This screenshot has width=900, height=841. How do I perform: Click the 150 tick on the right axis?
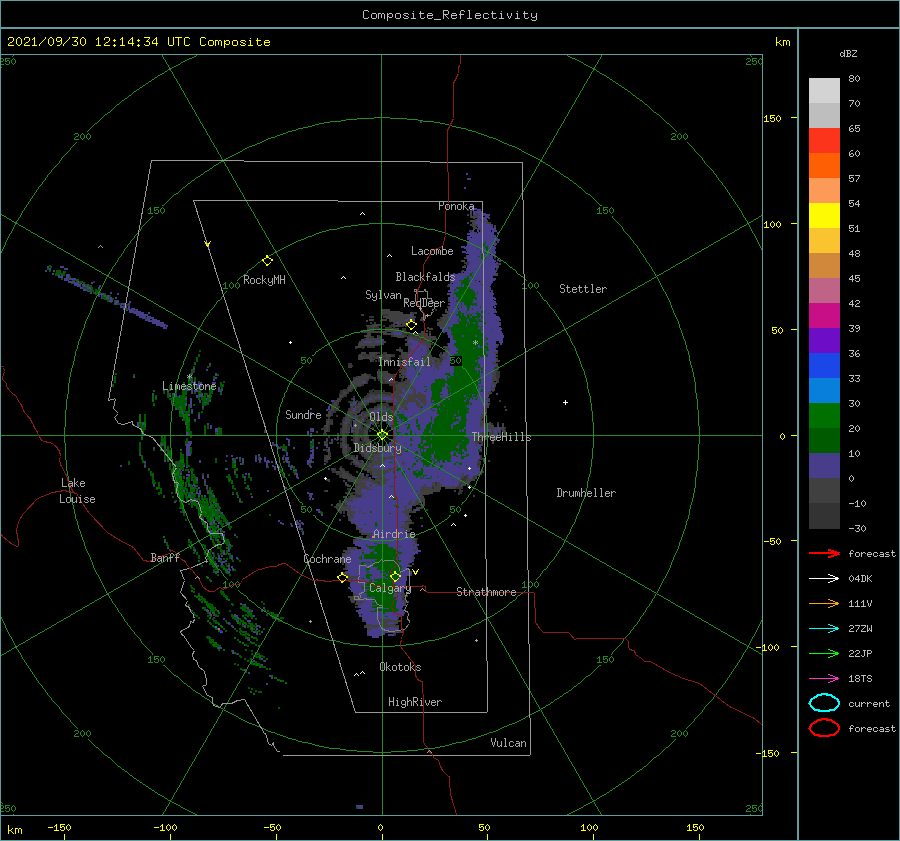[772, 118]
